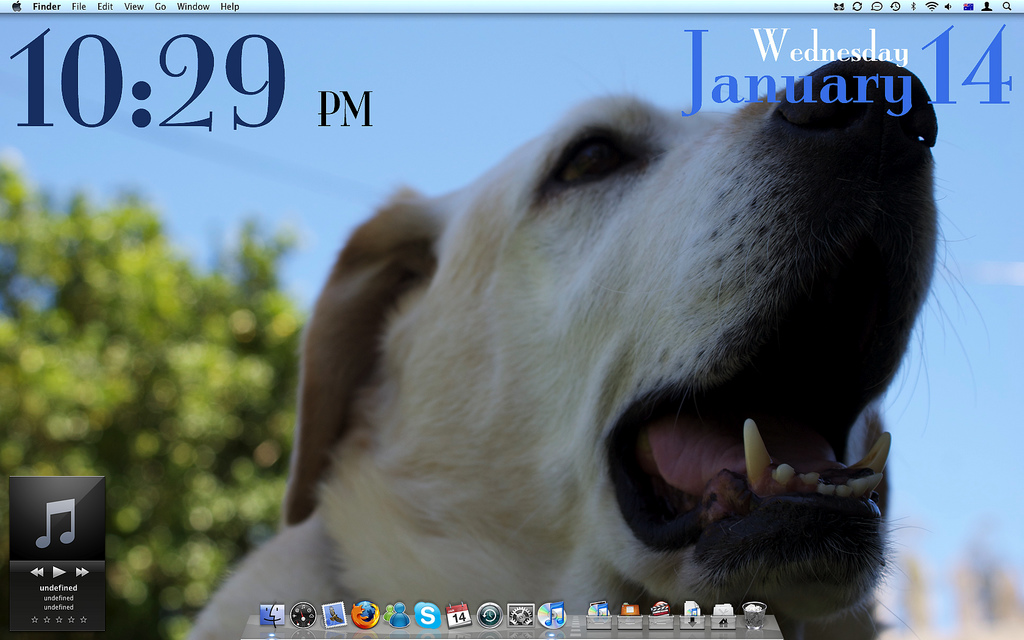Open MSN Messenger in the Dock
Screen dimensions: 1024x640
[x=396, y=615]
